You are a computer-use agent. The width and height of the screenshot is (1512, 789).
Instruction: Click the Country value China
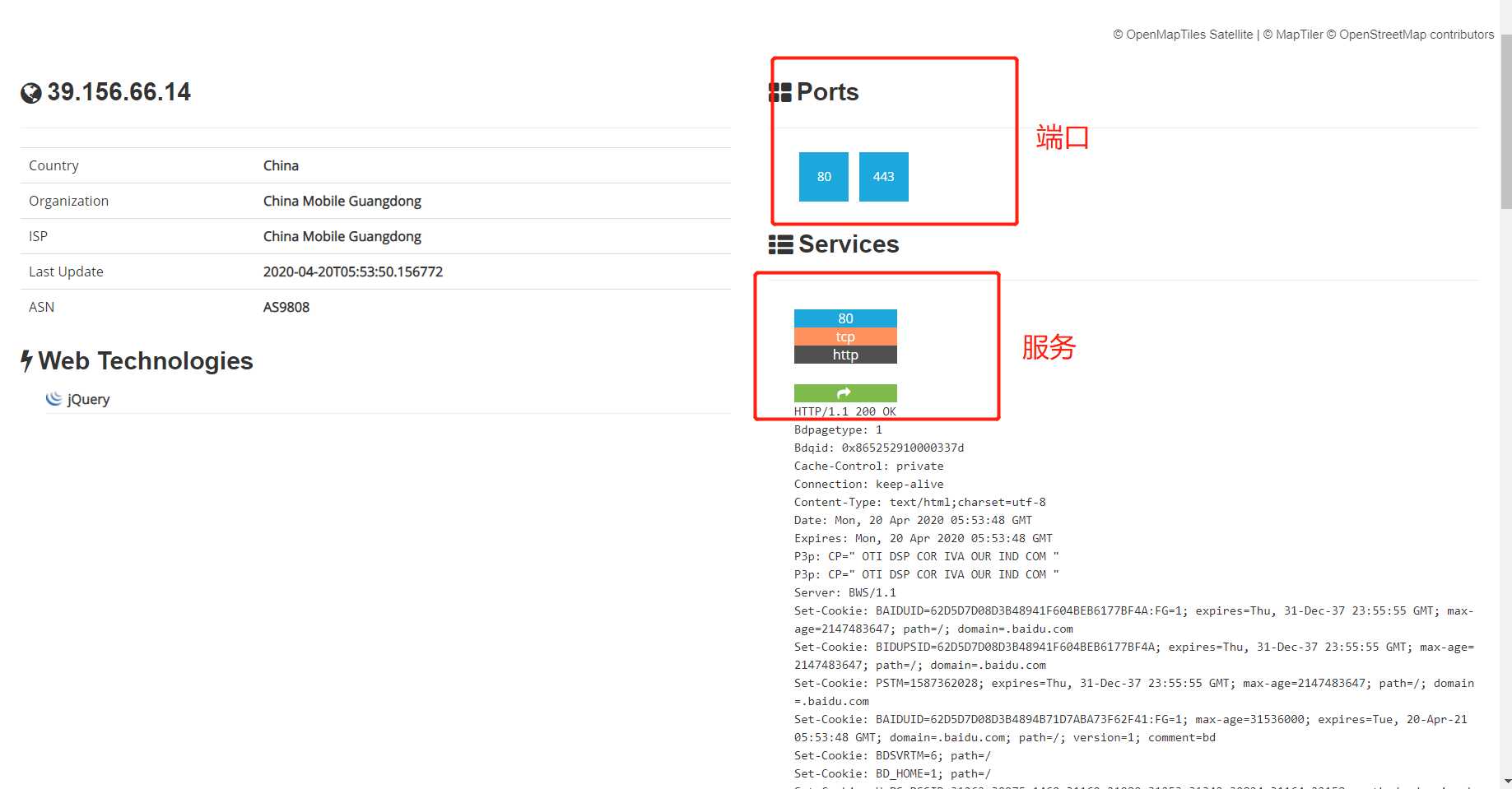pyautogui.click(x=281, y=165)
